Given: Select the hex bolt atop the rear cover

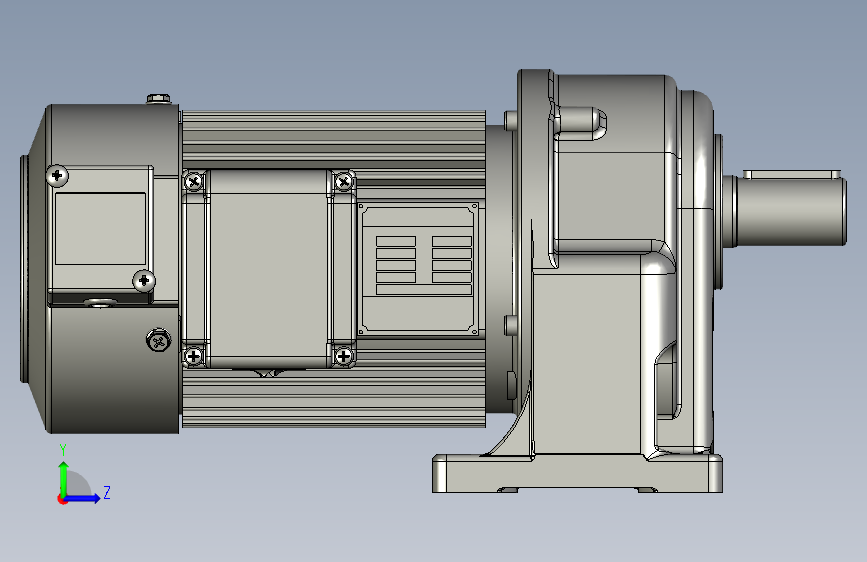Looking at the screenshot, I should pyautogui.click(x=159, y=99).
